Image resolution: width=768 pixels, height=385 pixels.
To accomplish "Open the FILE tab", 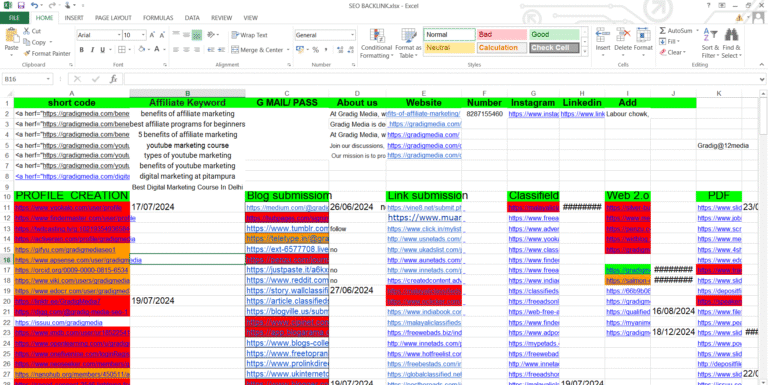I will pyautogui.click(x=15, y=18).
